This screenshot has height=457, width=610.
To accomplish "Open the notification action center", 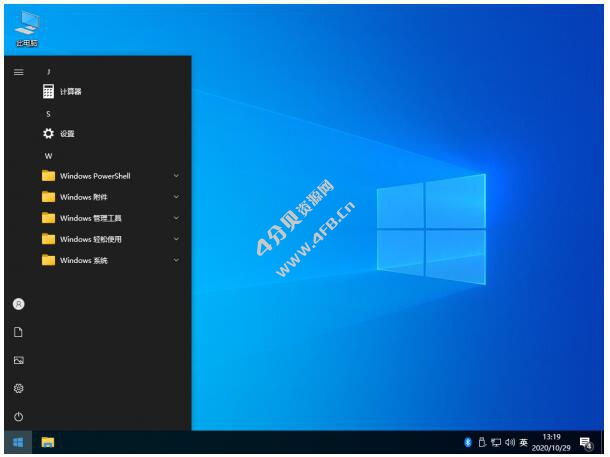I will [x=587, y=441].
